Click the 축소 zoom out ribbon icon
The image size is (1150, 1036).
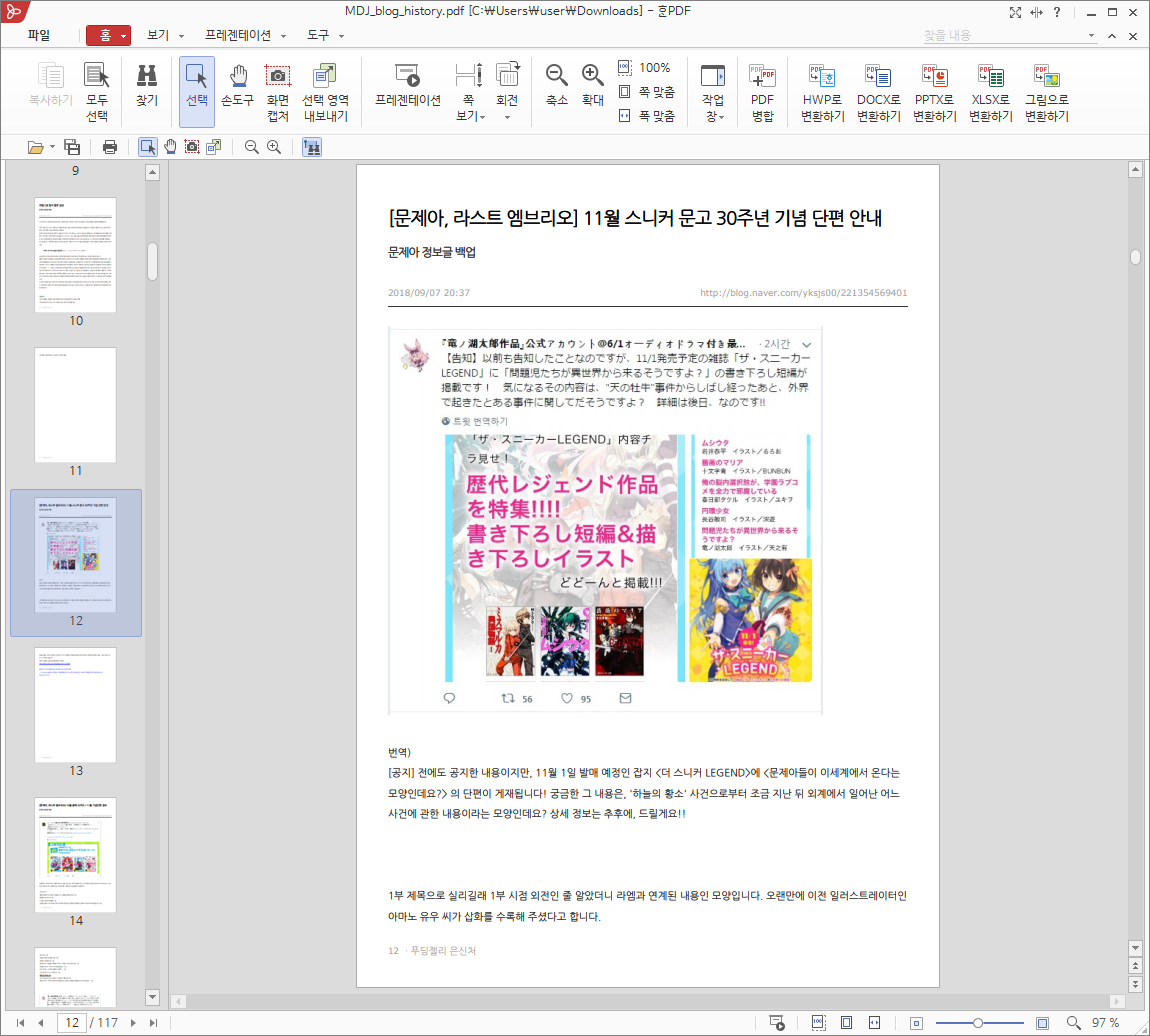[557, 85]
